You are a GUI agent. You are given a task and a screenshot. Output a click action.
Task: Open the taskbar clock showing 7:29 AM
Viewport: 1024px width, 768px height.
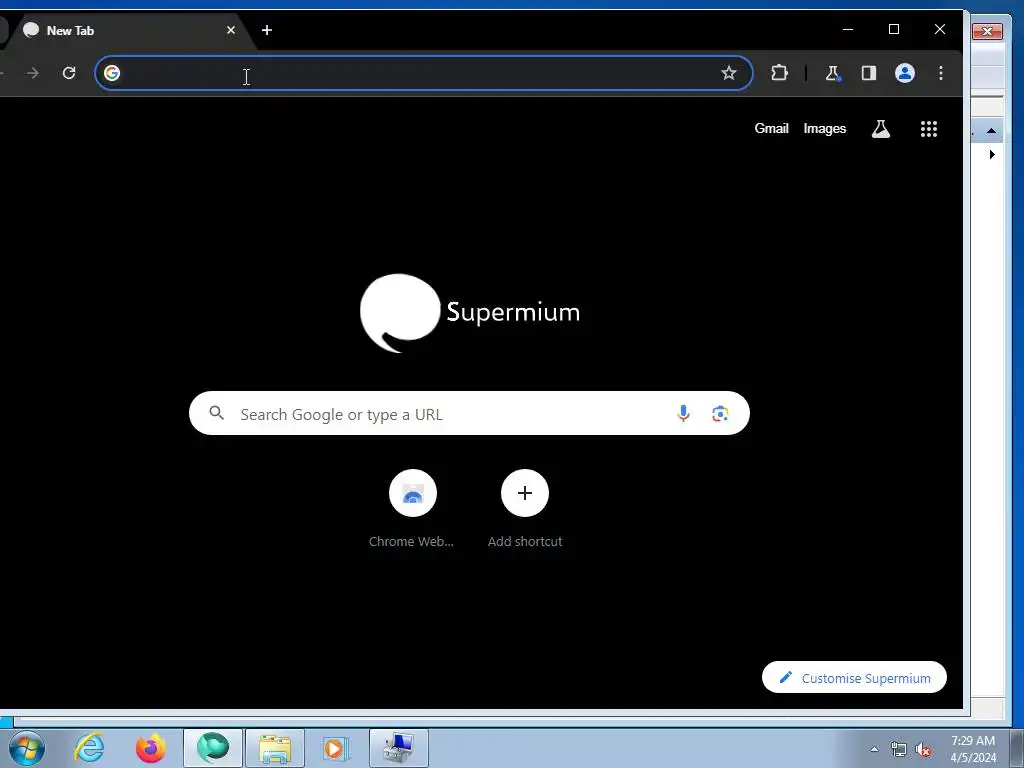point(973,749)
